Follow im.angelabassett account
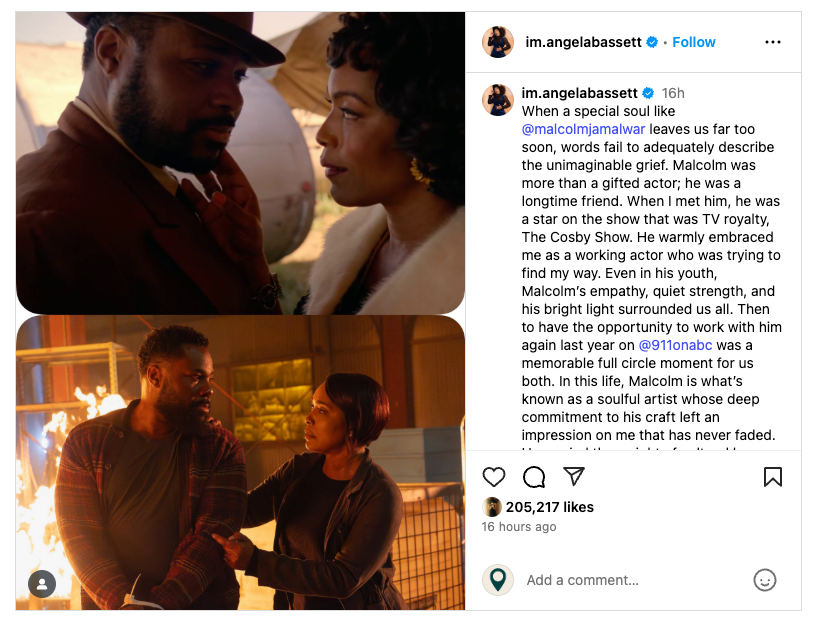The width and height of the screenshot is (814, 623). pyautogui.click(x=694, y=42)
